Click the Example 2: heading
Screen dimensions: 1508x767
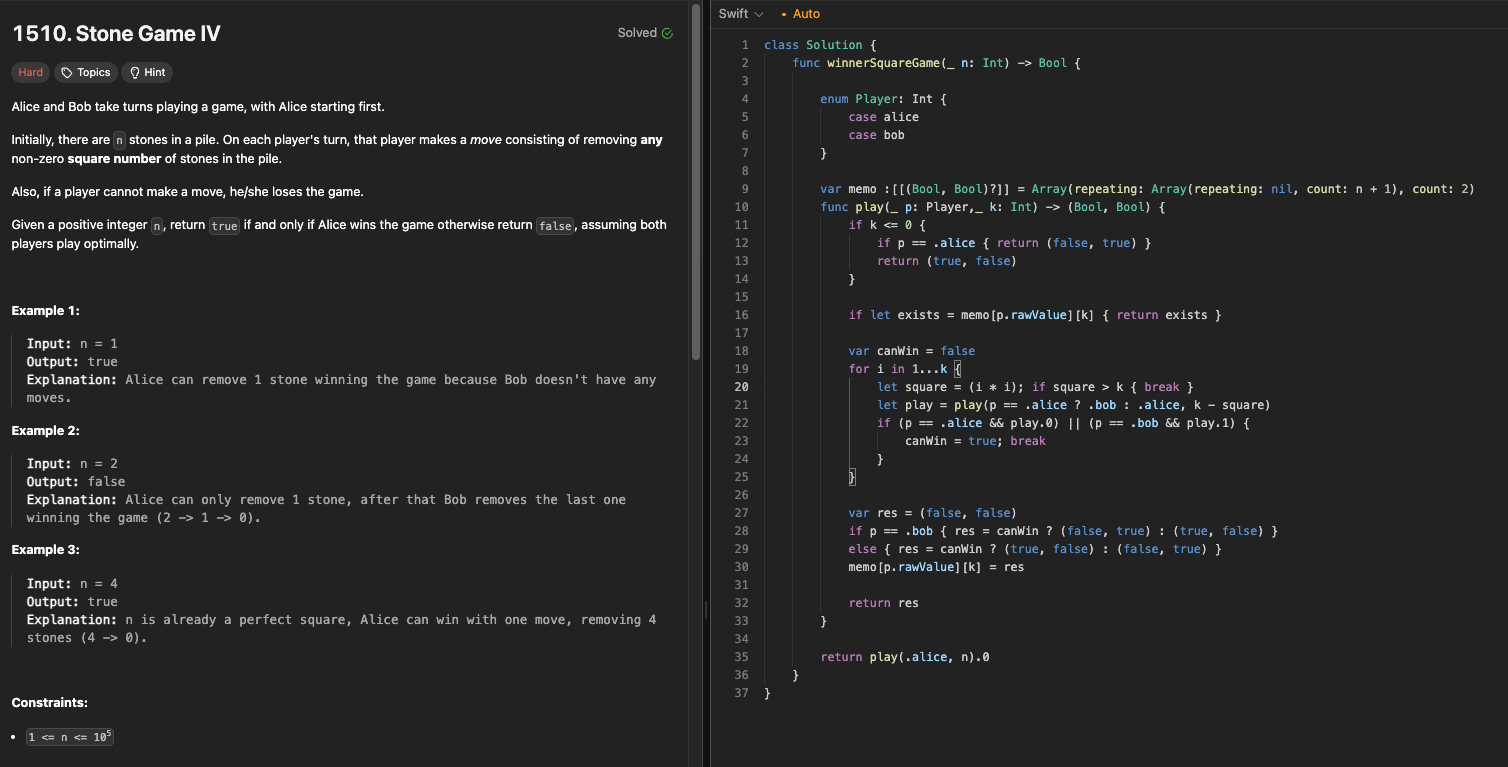[45, 431]
